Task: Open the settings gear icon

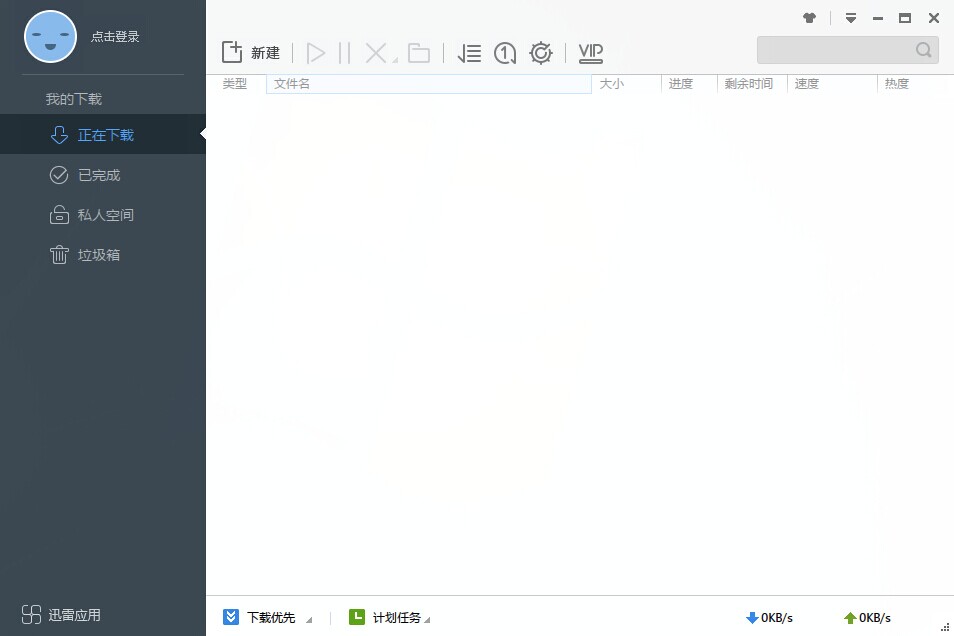Action: pos(540,52)
